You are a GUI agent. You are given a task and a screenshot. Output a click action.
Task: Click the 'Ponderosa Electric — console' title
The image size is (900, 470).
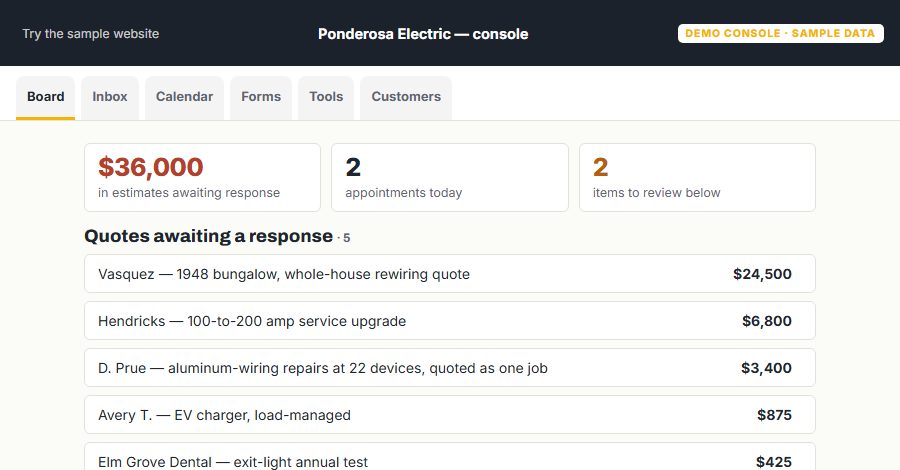tap(423, 34)
